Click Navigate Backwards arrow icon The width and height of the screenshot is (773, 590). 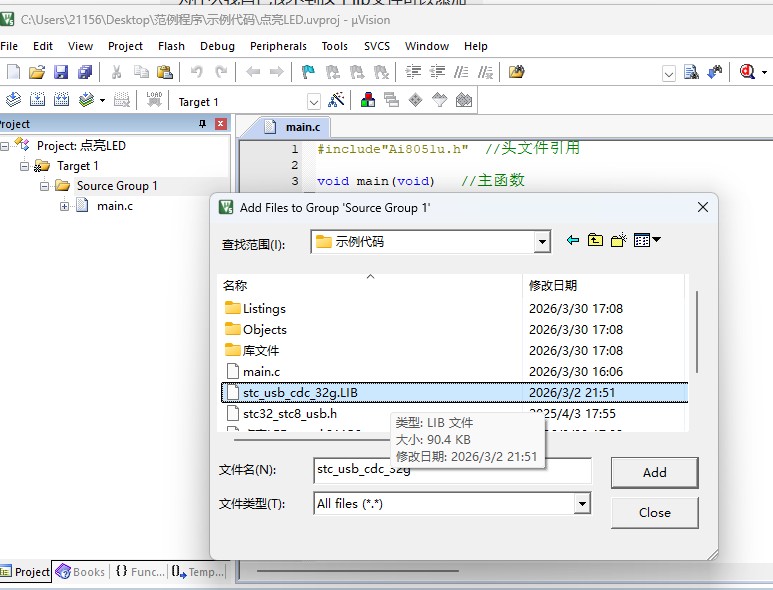coord(253,72)
